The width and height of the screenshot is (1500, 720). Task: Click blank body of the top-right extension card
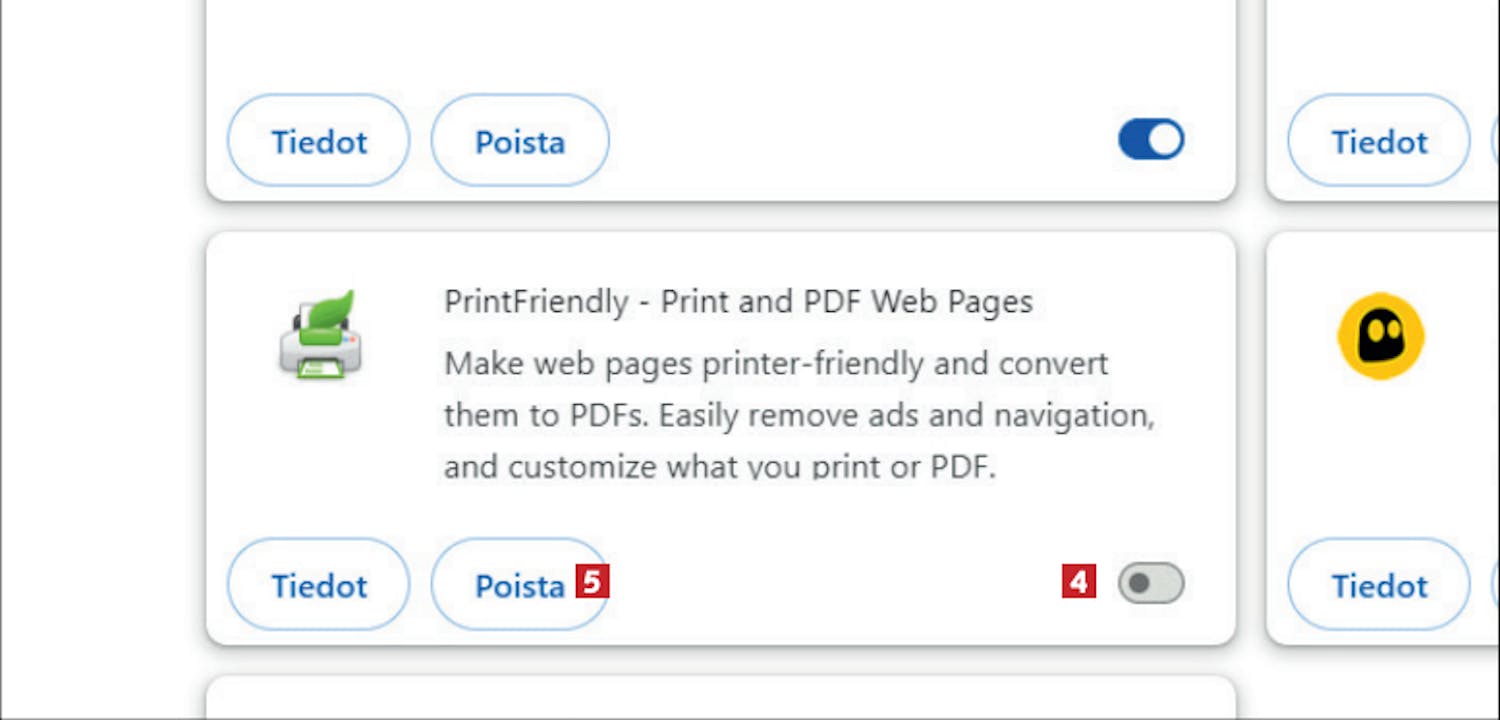point(1383,45)
